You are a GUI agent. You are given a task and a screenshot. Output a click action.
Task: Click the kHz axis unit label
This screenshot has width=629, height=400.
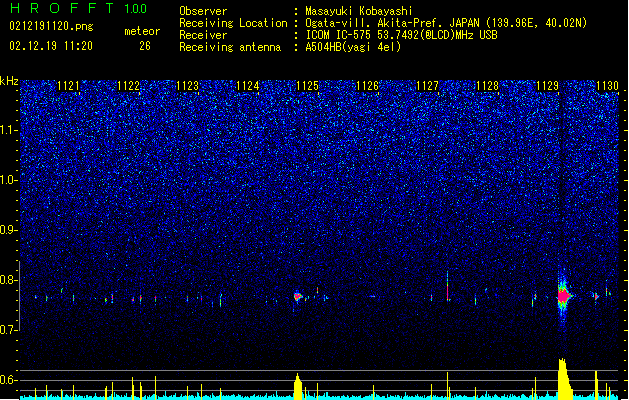9,81
